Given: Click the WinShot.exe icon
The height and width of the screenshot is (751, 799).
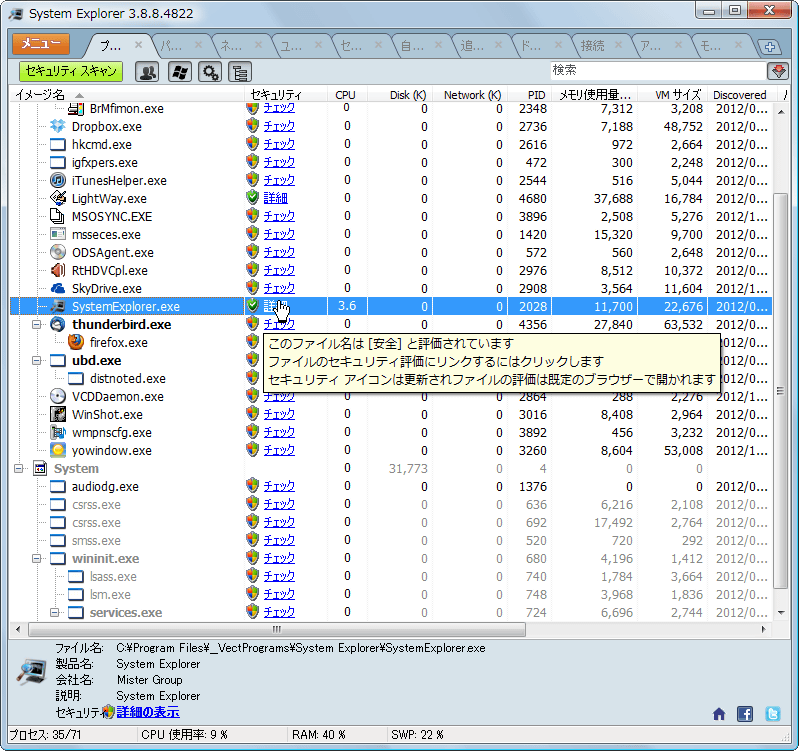Looking at the screenshot, I should [58, 414].
